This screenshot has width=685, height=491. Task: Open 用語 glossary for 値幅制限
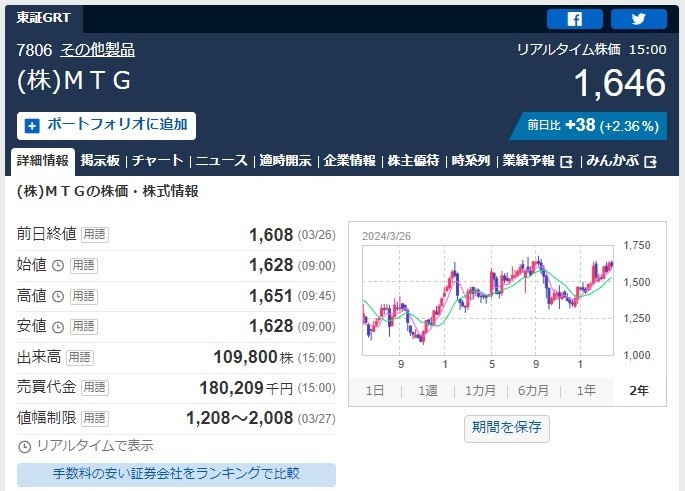tap(95, 418)
